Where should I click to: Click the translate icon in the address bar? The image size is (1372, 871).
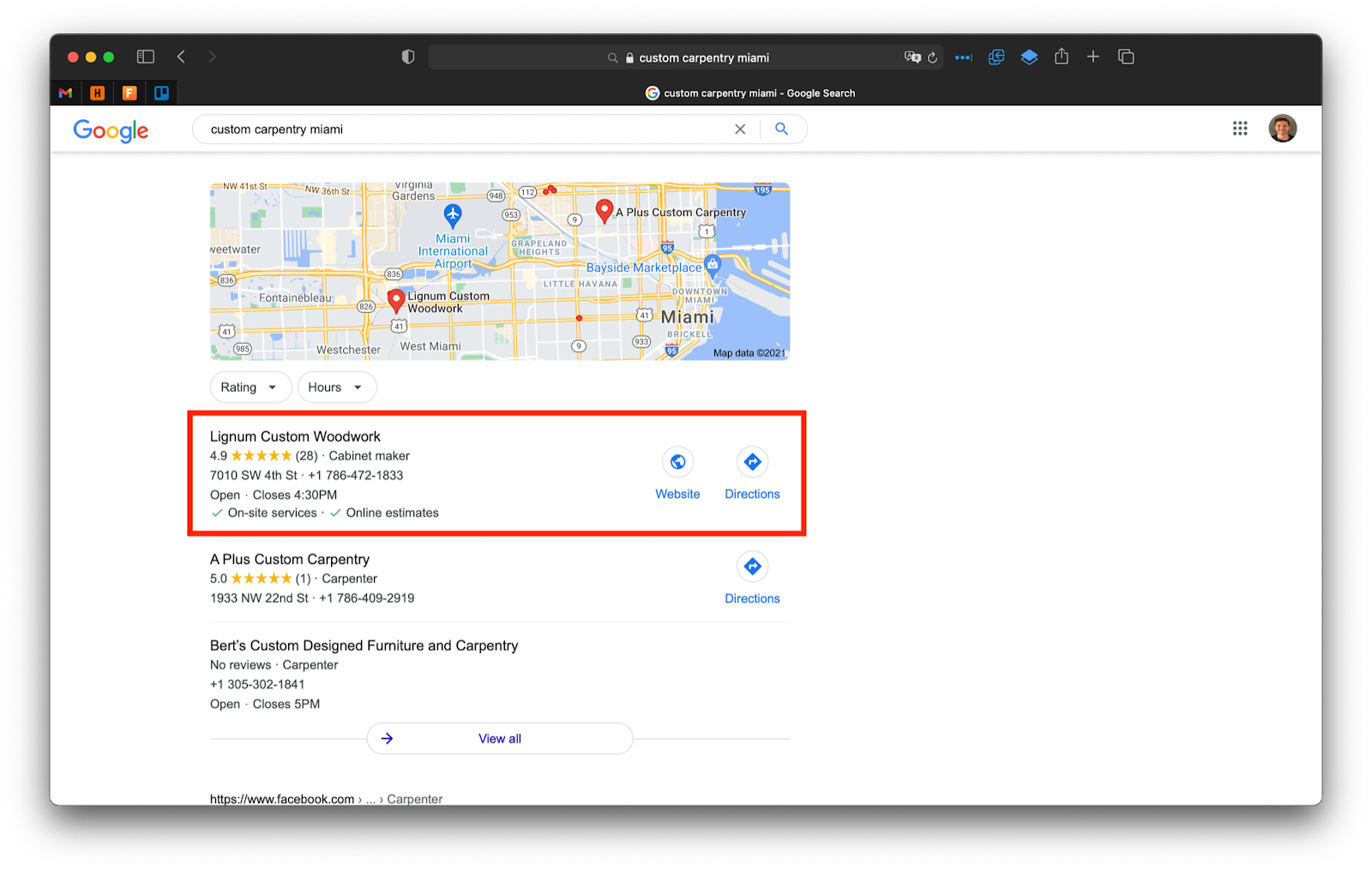click(912, 57)
